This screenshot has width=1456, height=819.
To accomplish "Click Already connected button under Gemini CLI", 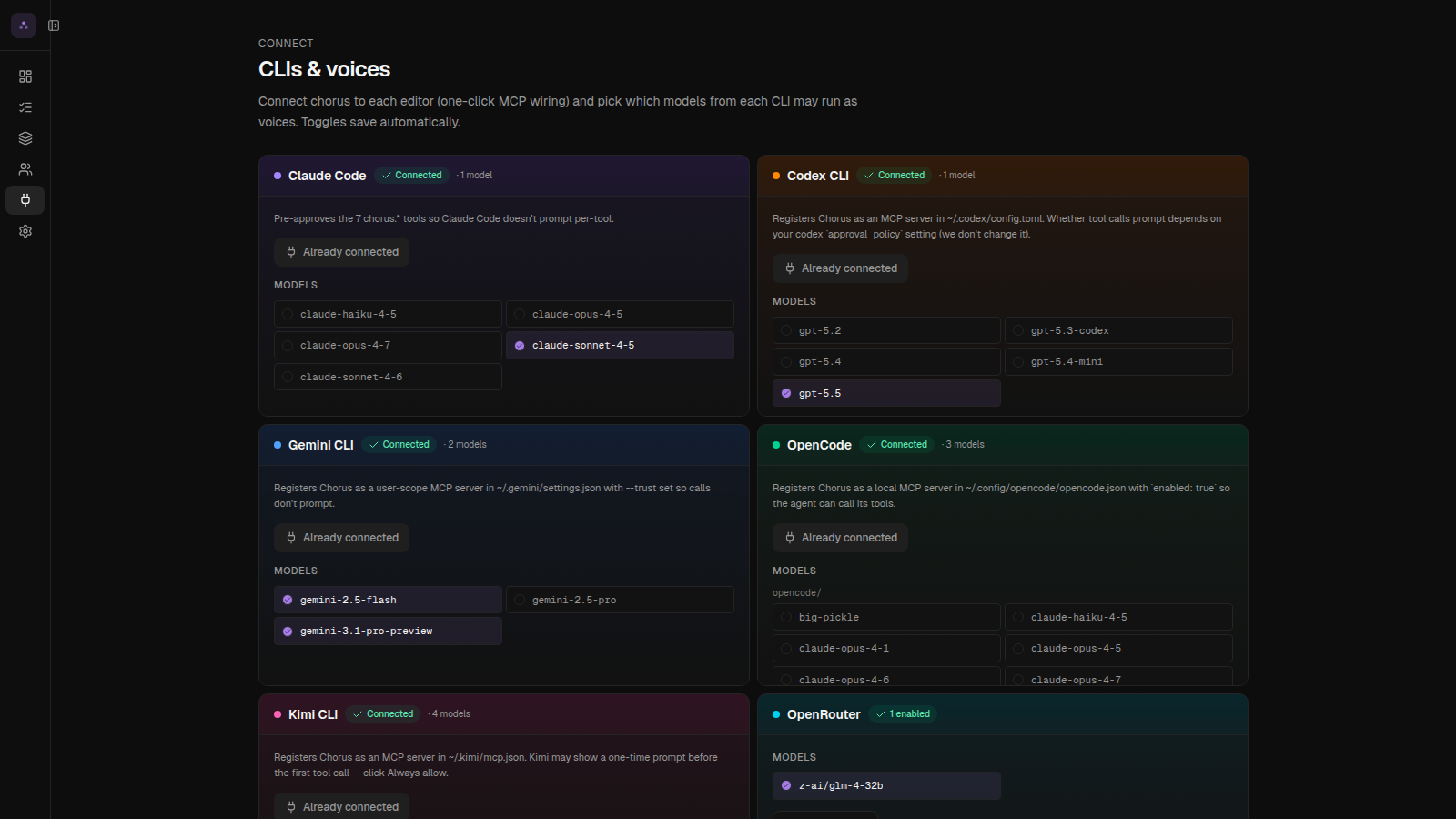I will point(341,538).
